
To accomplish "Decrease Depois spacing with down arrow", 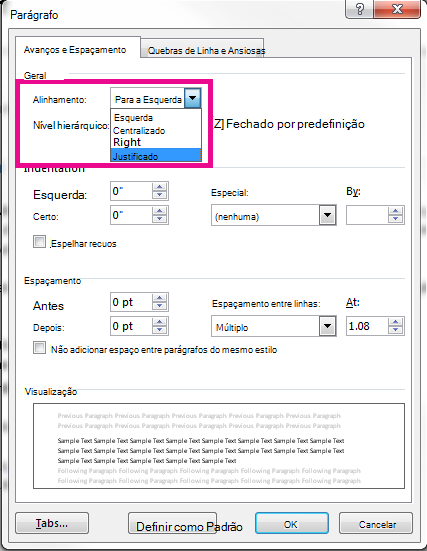I will [160, 330].
